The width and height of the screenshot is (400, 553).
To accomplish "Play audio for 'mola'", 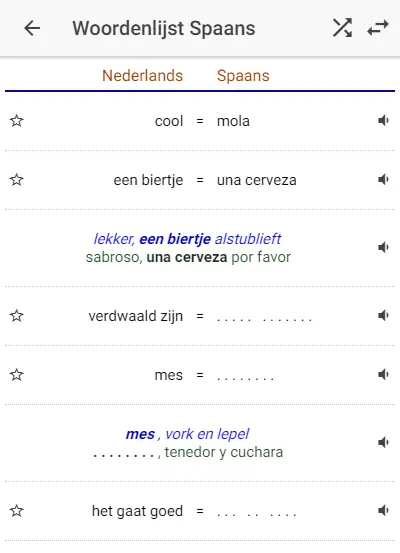I will pyautogui.click(x=383, y=121).
